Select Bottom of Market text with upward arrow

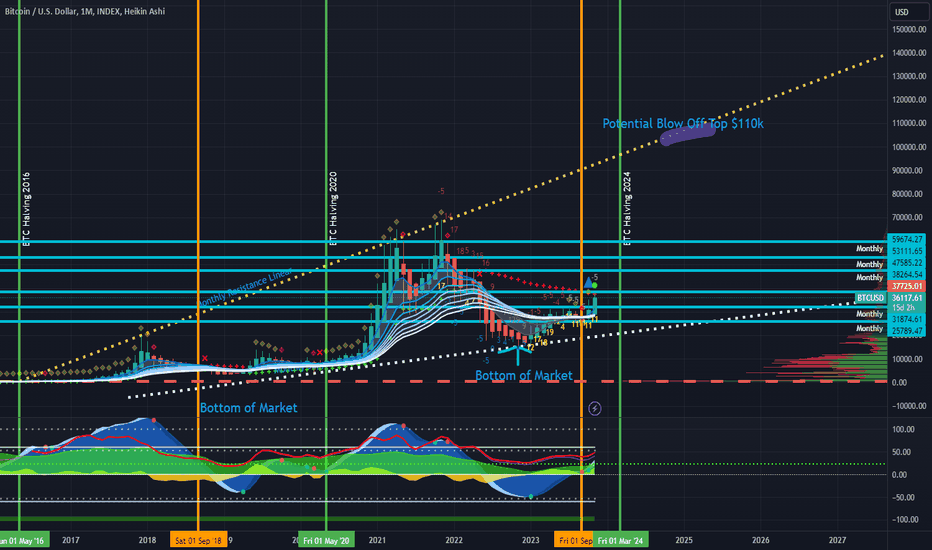[524, 375]
